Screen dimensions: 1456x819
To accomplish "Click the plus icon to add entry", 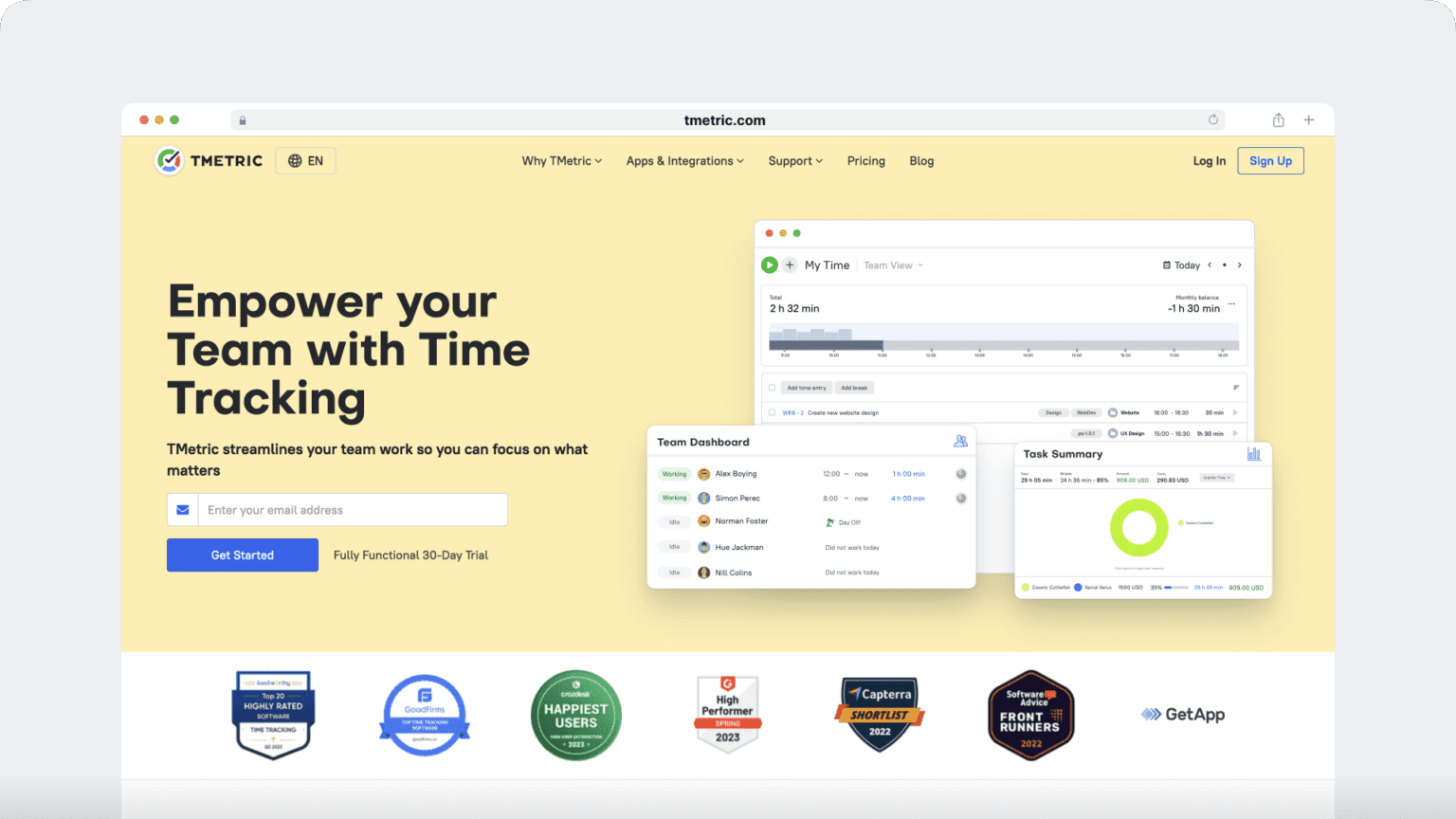I will tap(790, 265).
